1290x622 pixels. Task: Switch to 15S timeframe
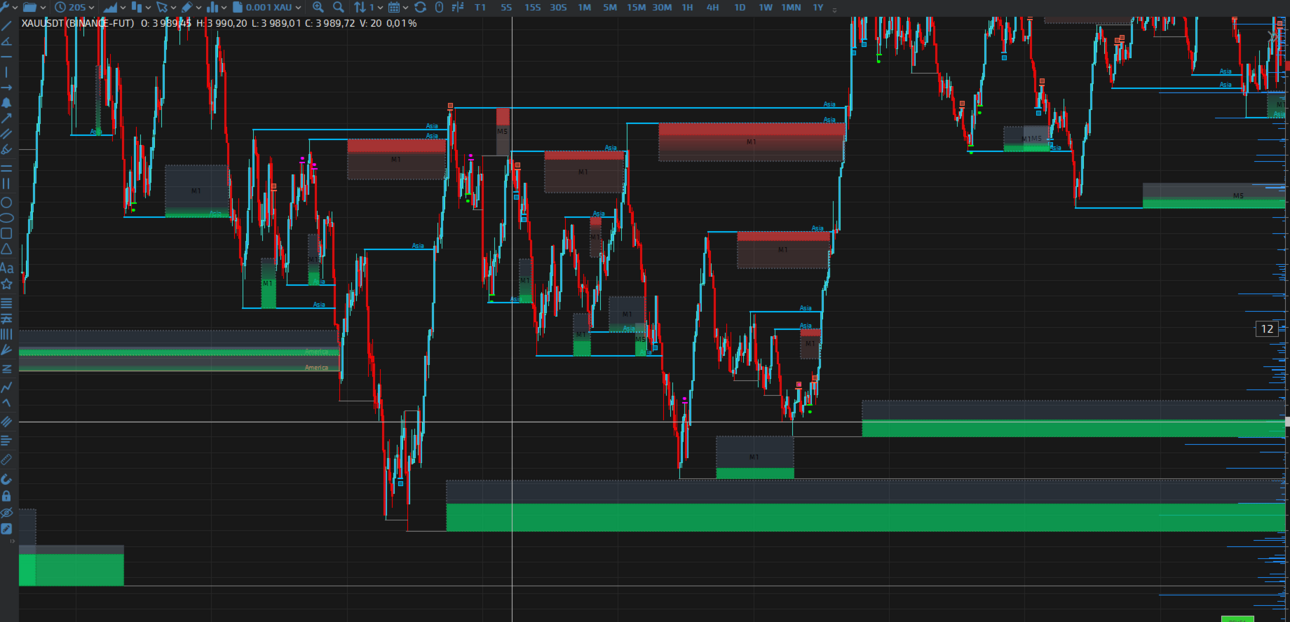[532, 7]
